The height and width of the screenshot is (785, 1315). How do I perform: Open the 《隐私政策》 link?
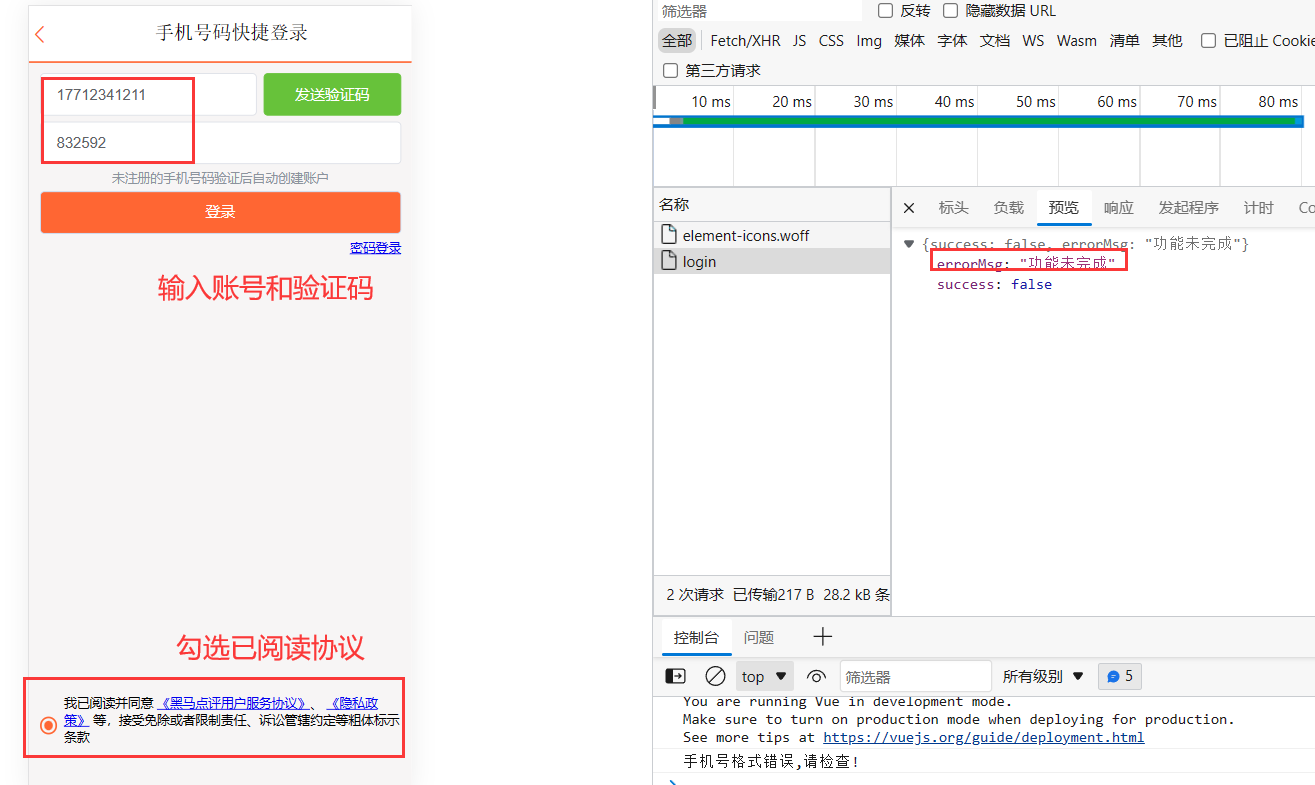[x=352, y=703]
